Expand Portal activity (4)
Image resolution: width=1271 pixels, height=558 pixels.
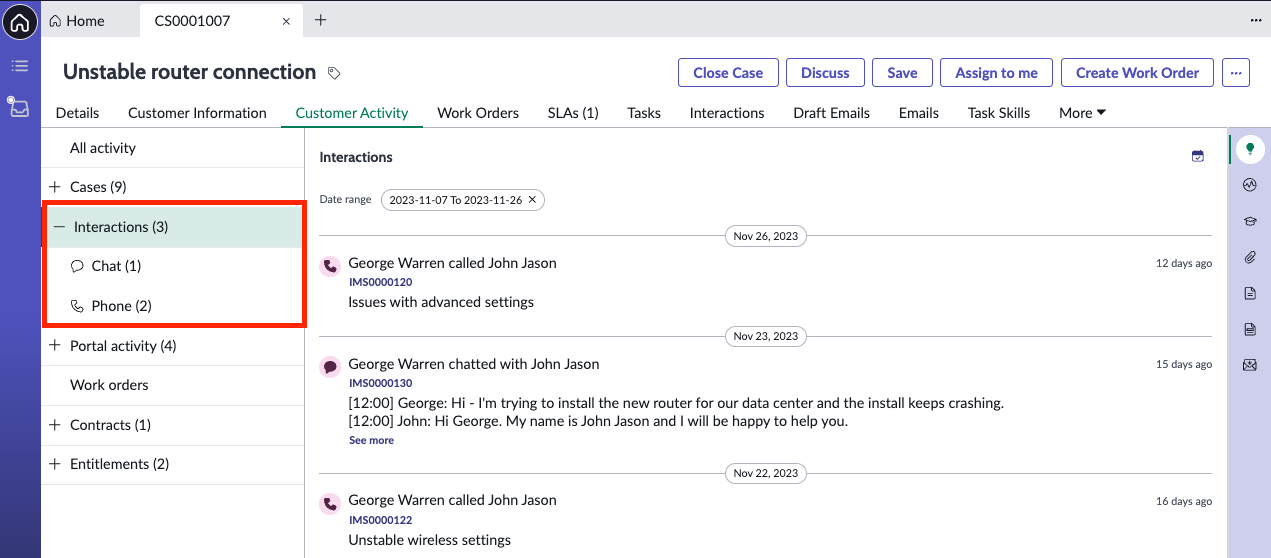(x=55, y=346)
